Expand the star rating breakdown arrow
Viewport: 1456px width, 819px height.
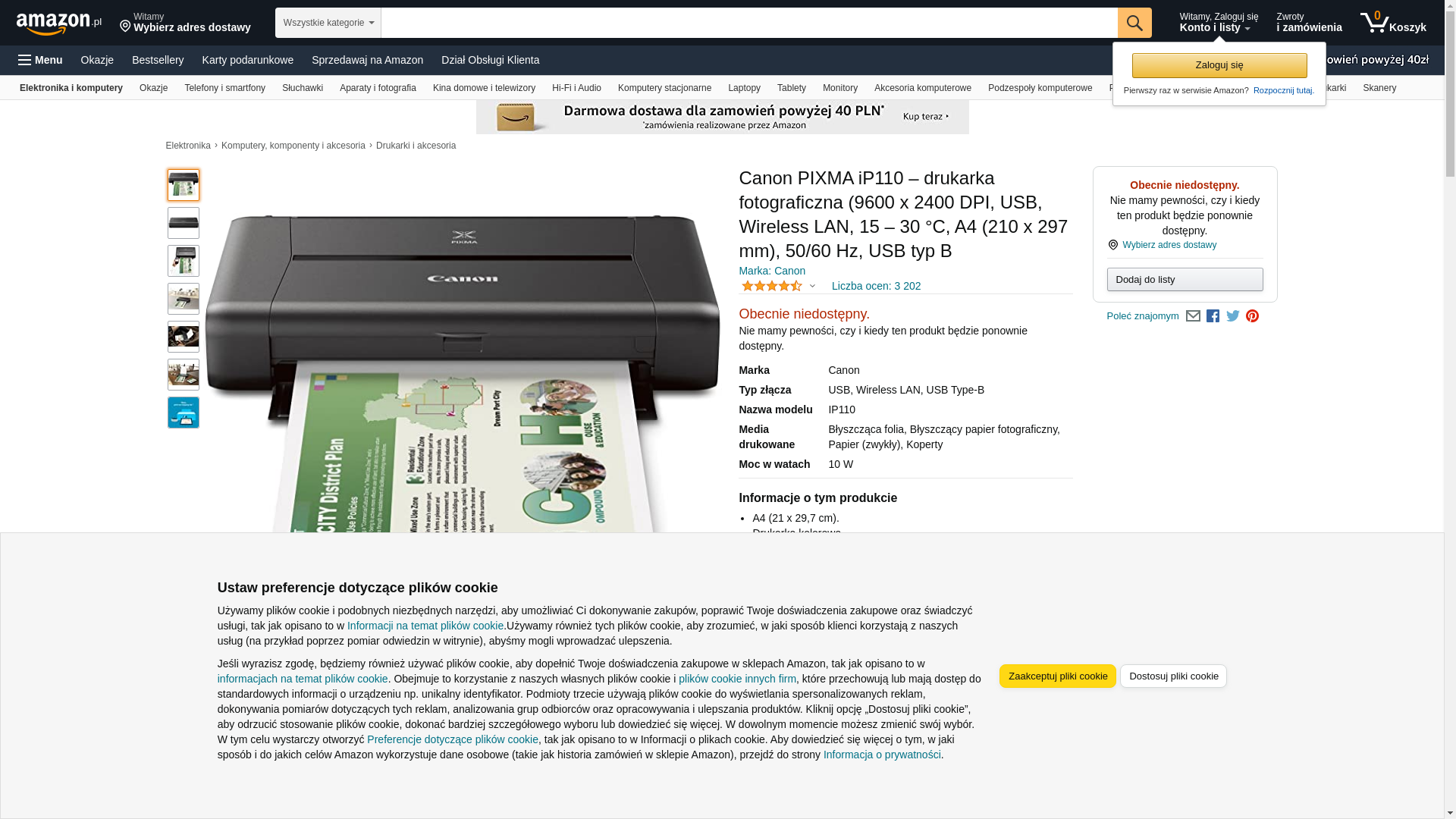point(812,286)
